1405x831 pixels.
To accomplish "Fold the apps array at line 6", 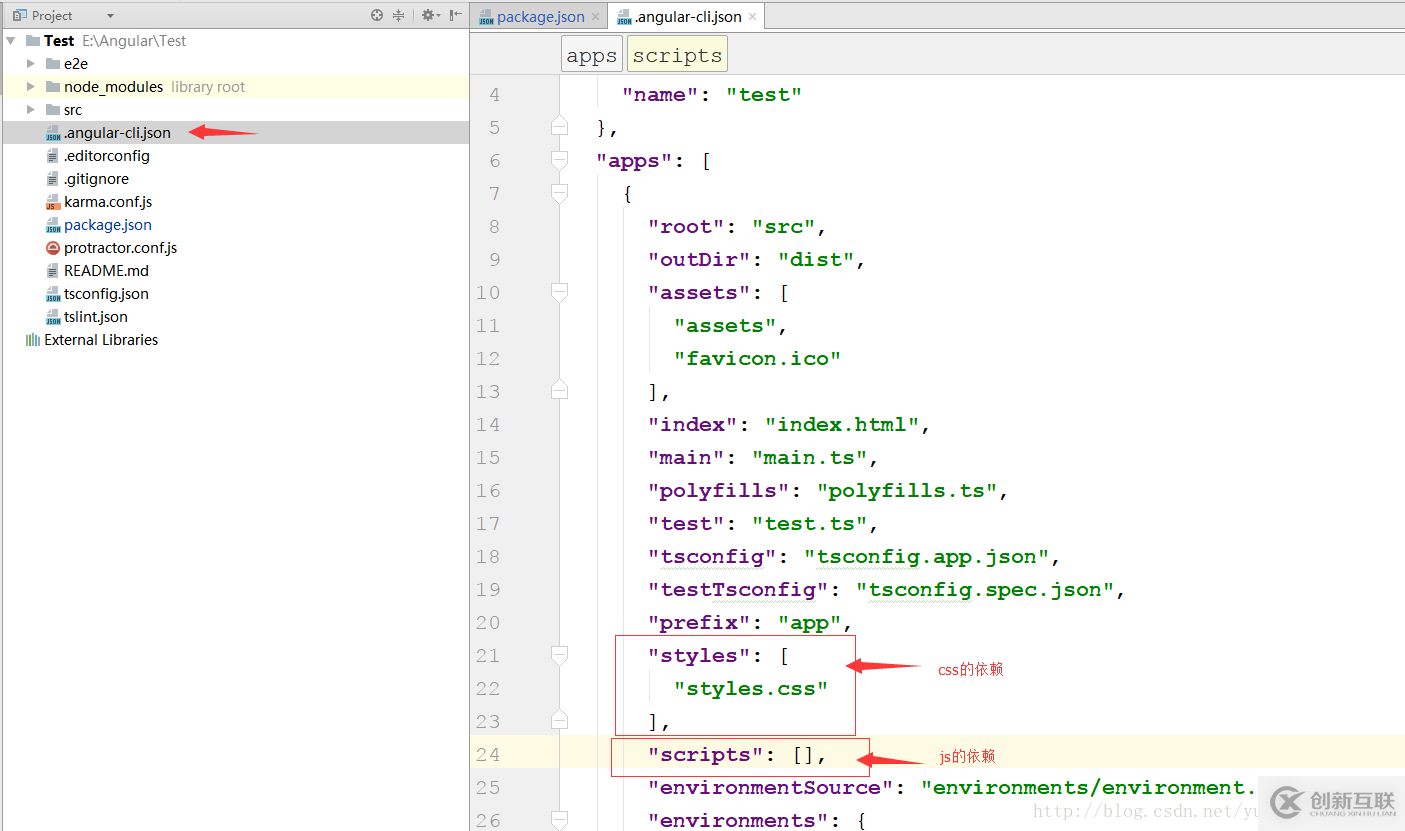I will (x=560, y=160).
